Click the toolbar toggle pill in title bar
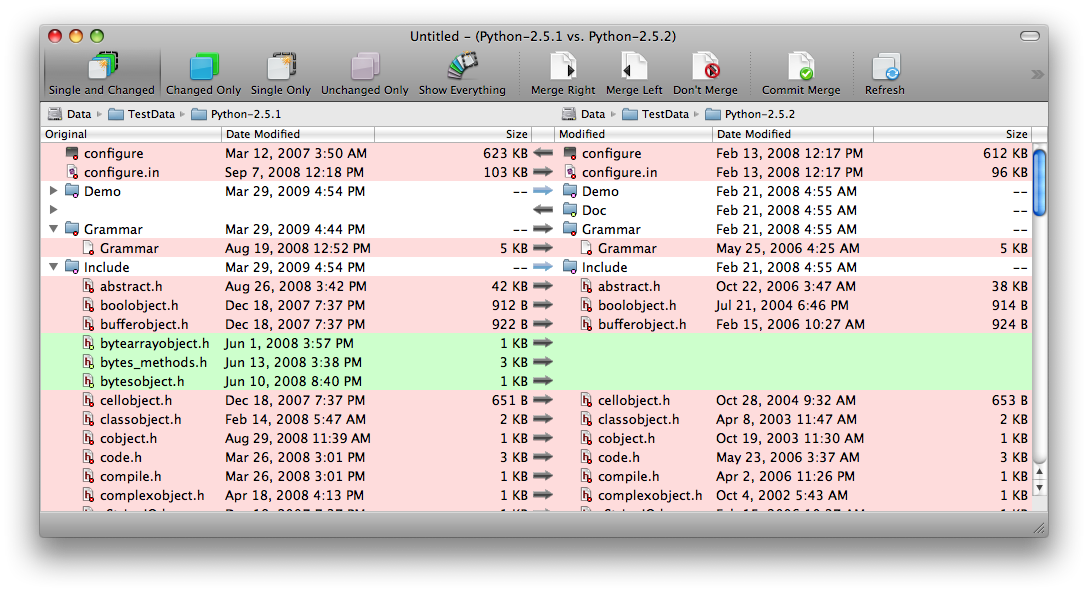Viewport: 1088px width, 592px height. 1030,36
